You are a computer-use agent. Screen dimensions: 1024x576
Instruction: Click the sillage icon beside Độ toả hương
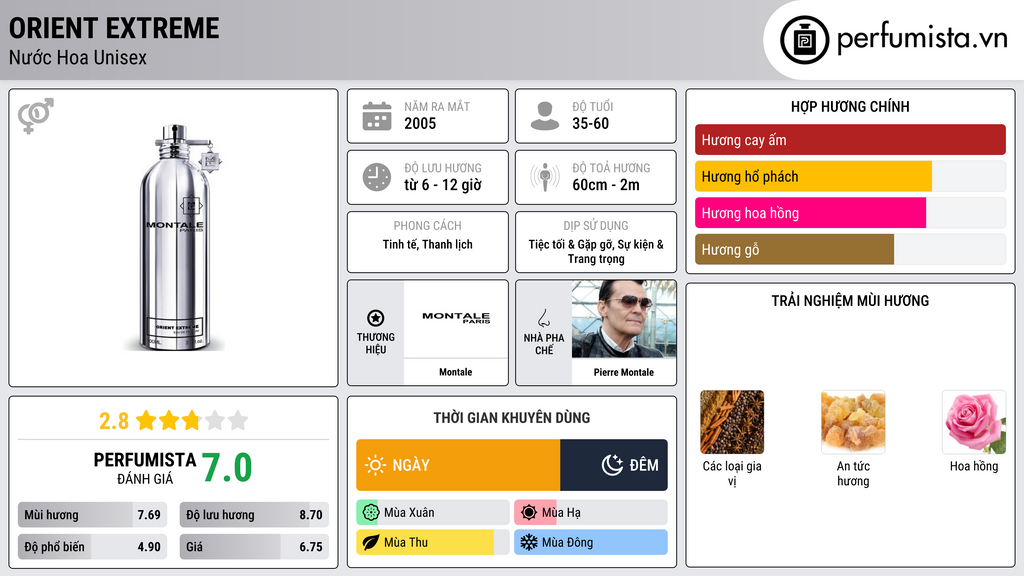tap(544, 177)
